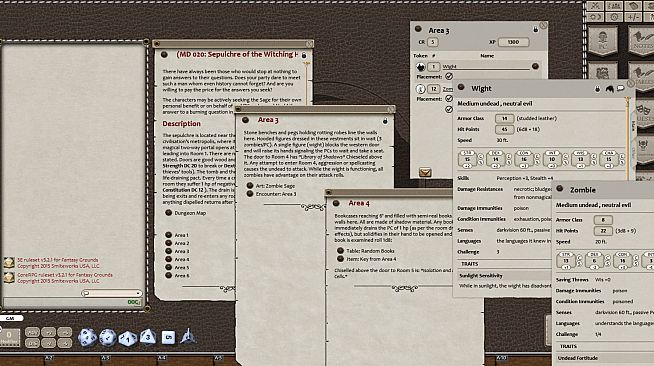Click the Wight CON ability score box

click(x=524, y=159)
